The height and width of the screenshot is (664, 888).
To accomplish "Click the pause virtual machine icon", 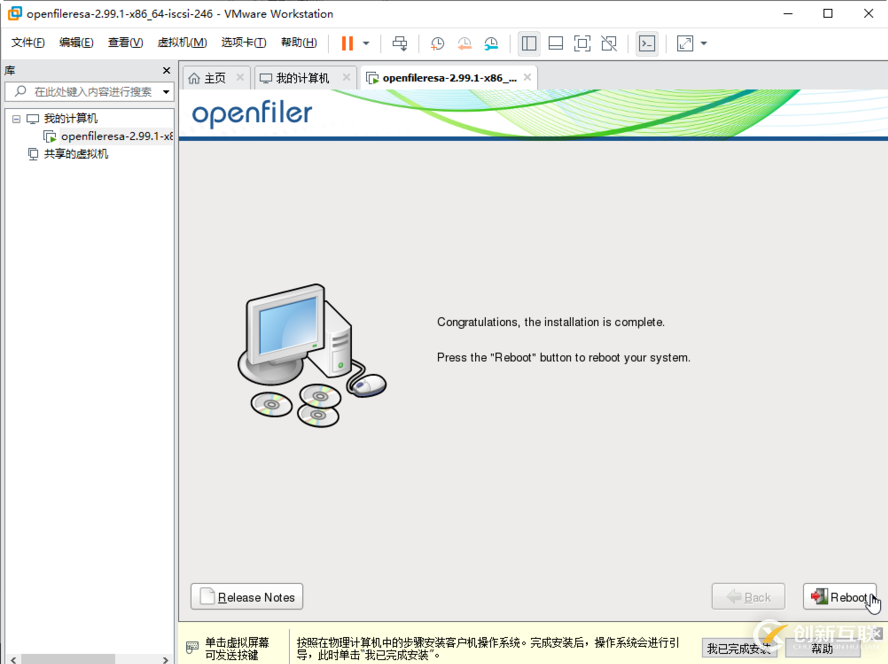I will 347,43.
